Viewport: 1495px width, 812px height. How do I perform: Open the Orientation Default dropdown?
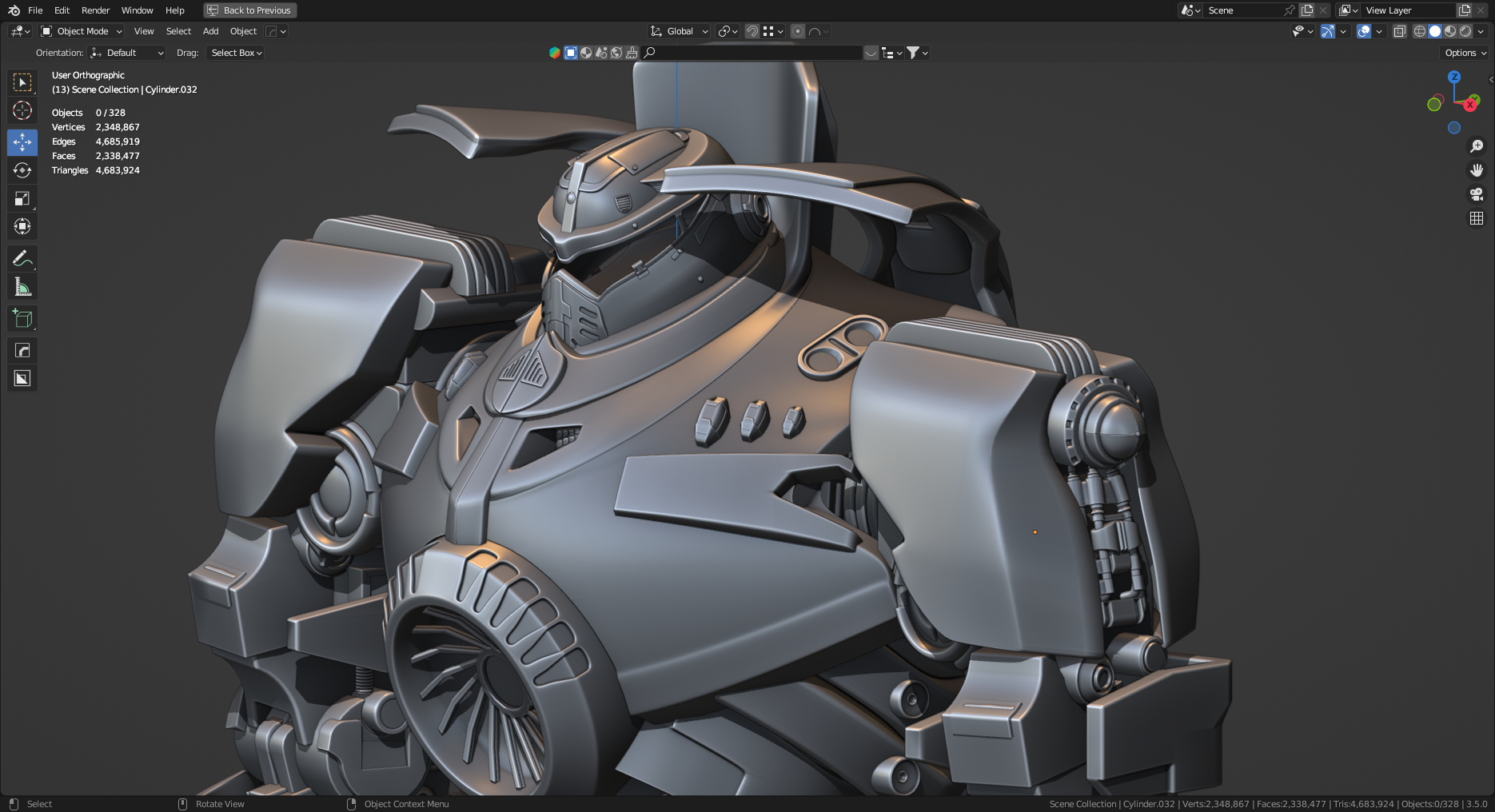[127, 53]
